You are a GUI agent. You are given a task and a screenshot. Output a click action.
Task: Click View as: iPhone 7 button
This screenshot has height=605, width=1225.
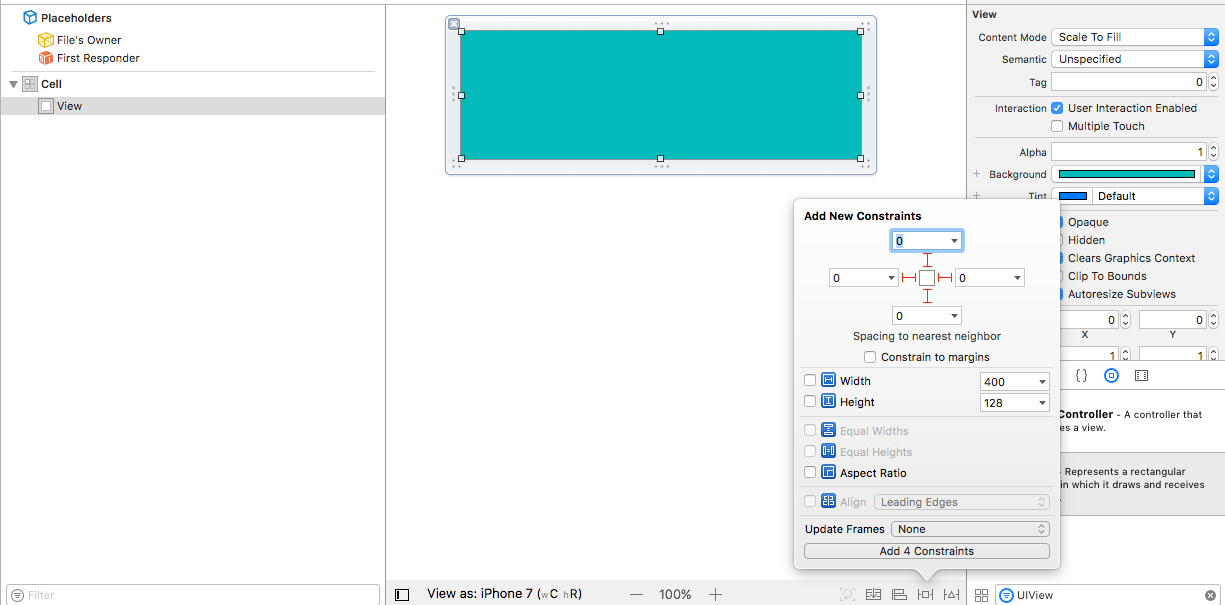pos(504,594)
